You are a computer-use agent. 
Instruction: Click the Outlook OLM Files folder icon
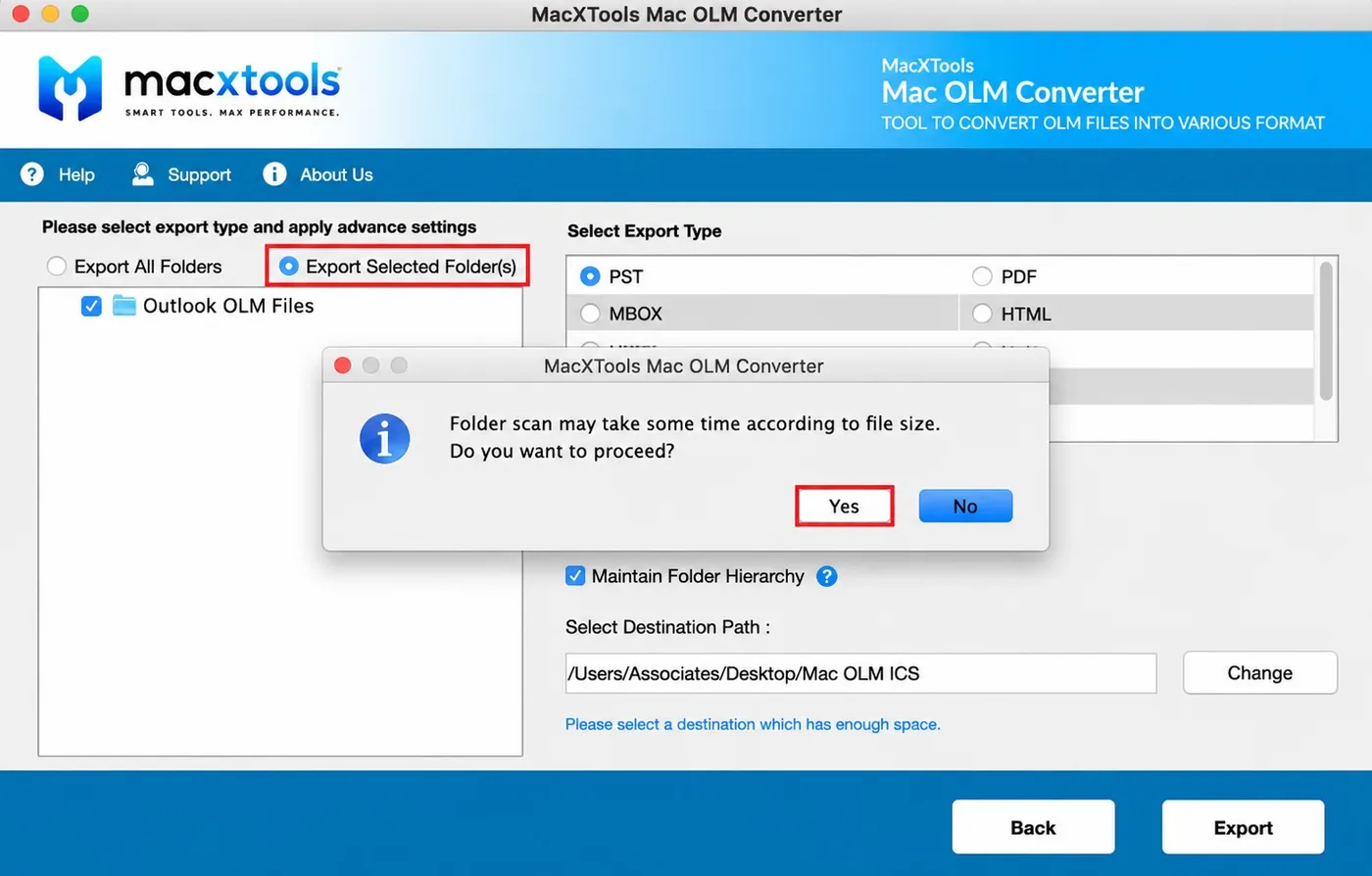[123, 306]
